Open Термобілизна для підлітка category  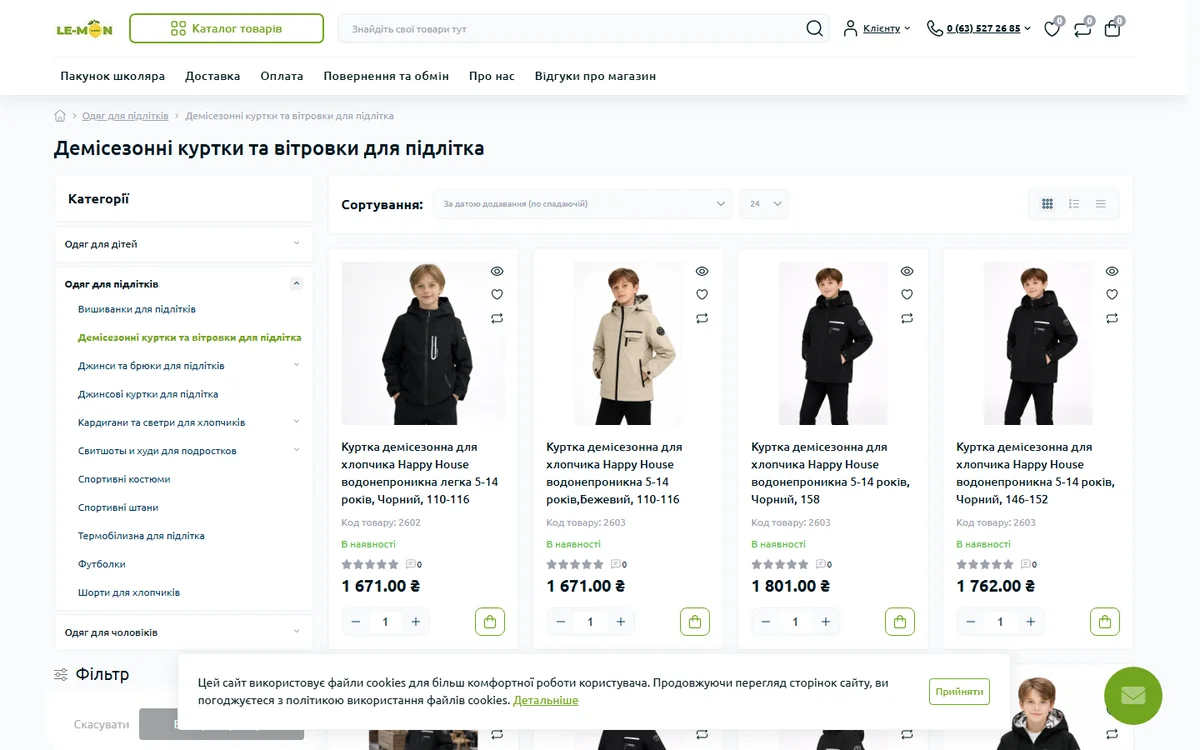141,536
